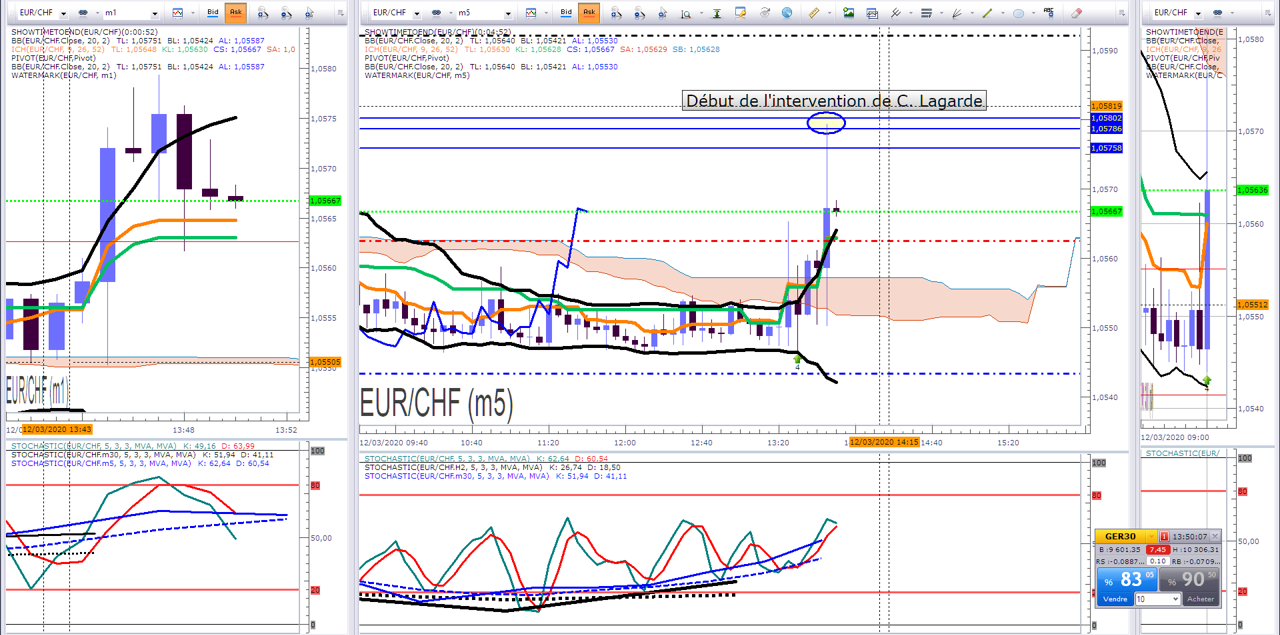1280x635 pixels.
Task: Click the save chart as image icon
Action: (849, 13)
